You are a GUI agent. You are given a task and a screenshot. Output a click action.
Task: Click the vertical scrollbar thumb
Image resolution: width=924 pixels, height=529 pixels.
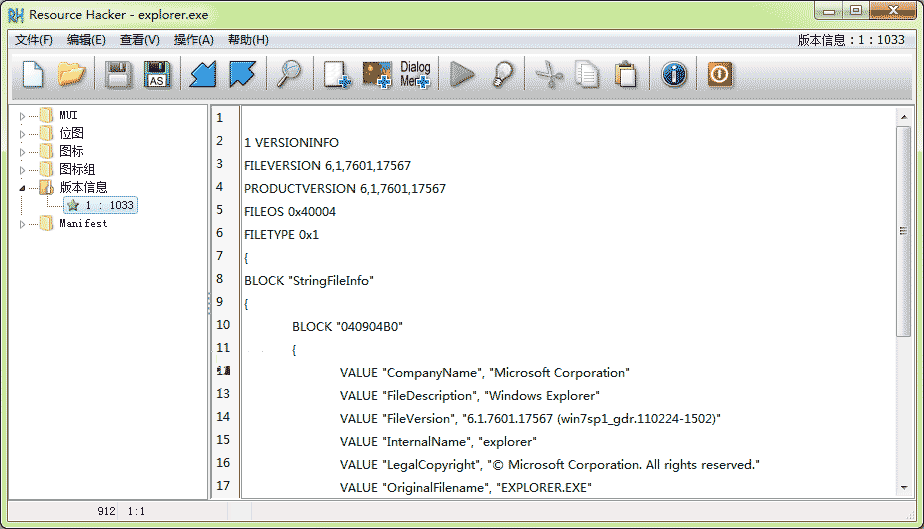tap(904, 231)
